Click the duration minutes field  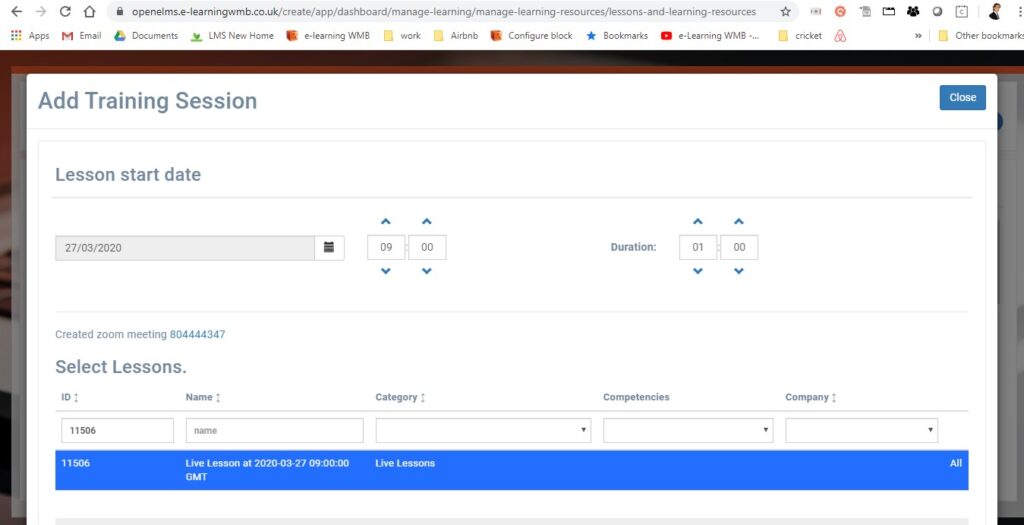pos(739,247)
